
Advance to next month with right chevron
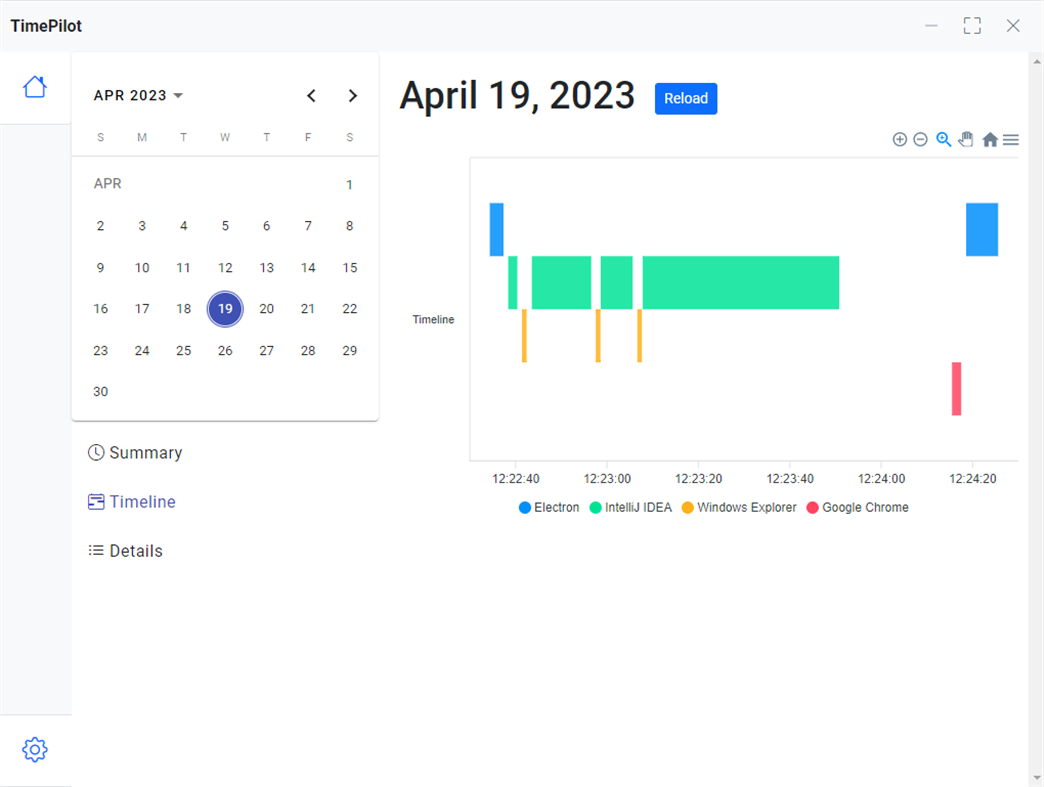point(352,95)
